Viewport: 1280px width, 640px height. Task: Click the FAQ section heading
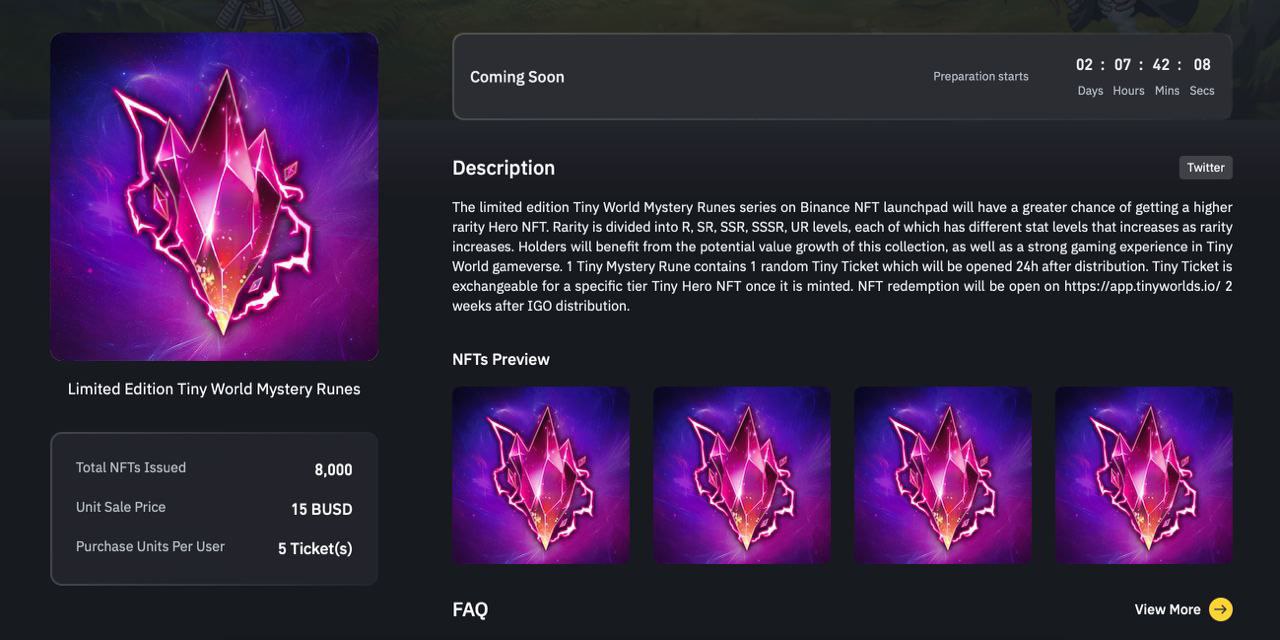pos(470,609)
